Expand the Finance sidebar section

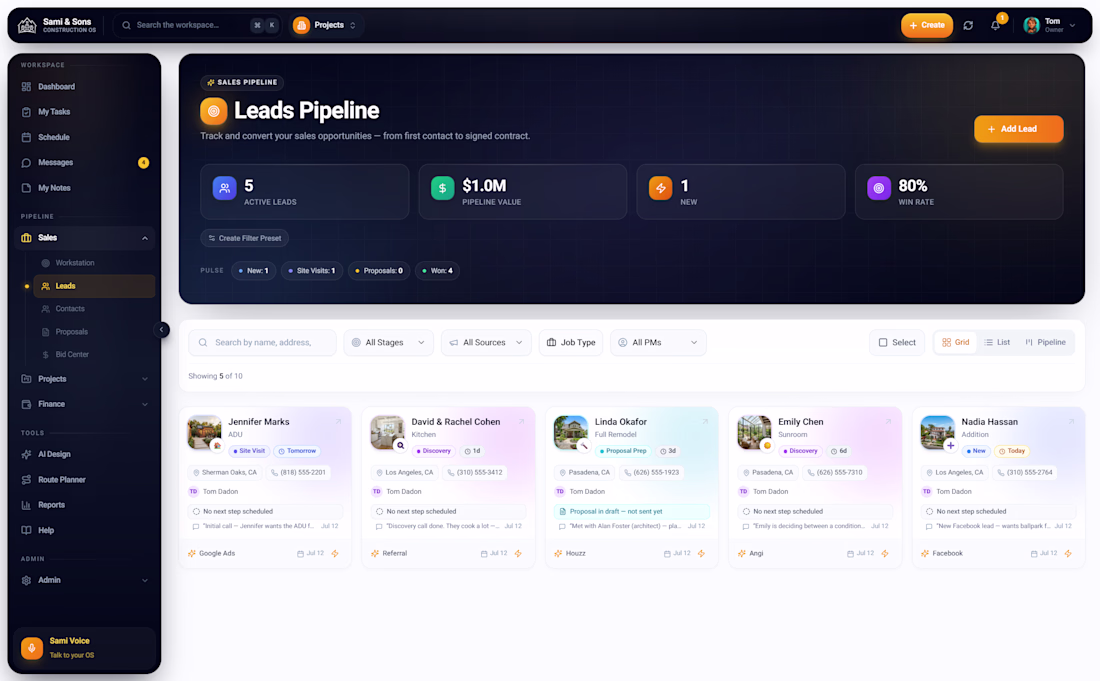(84, 404)
